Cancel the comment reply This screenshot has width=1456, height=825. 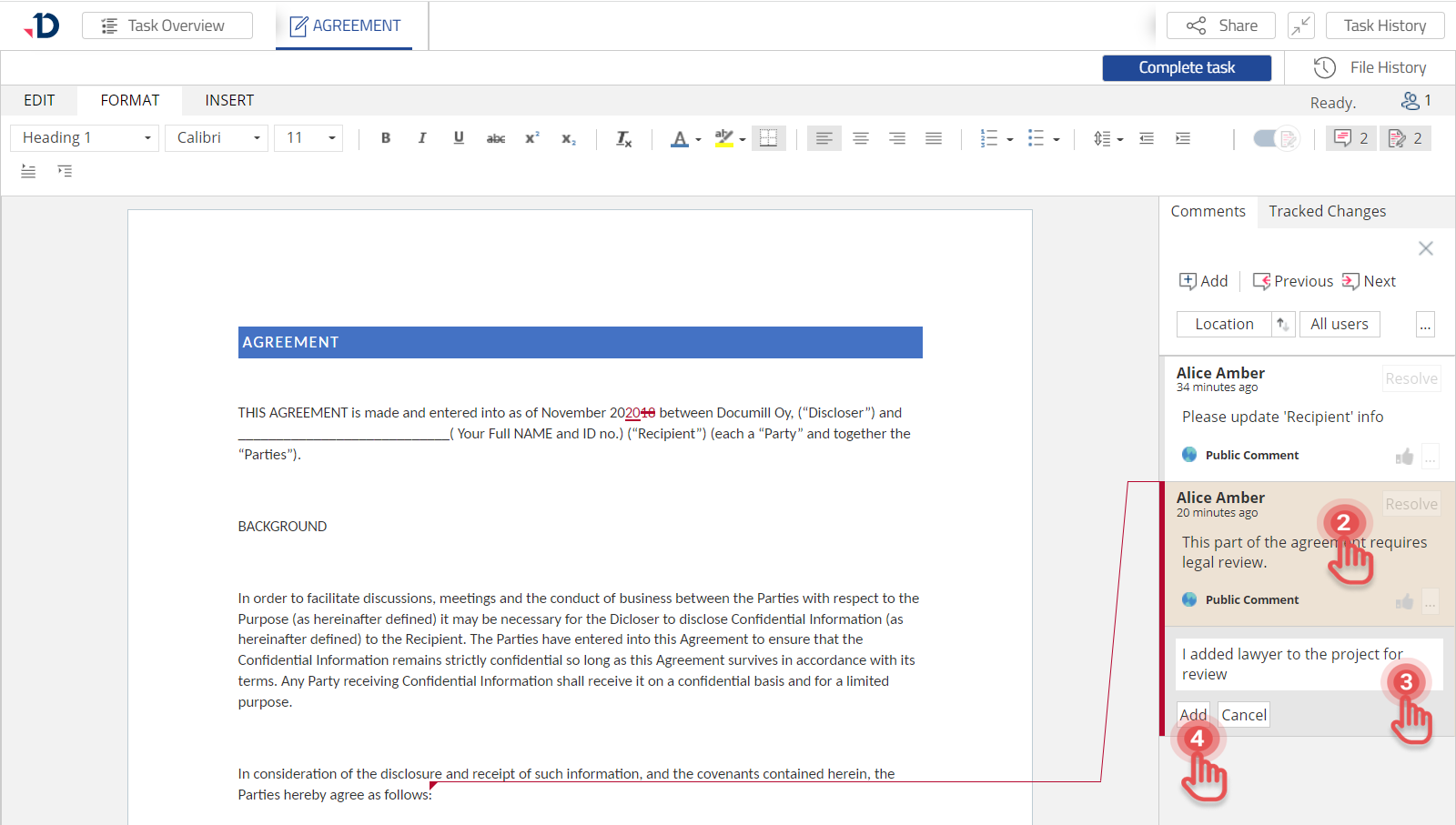(1243, 715)
